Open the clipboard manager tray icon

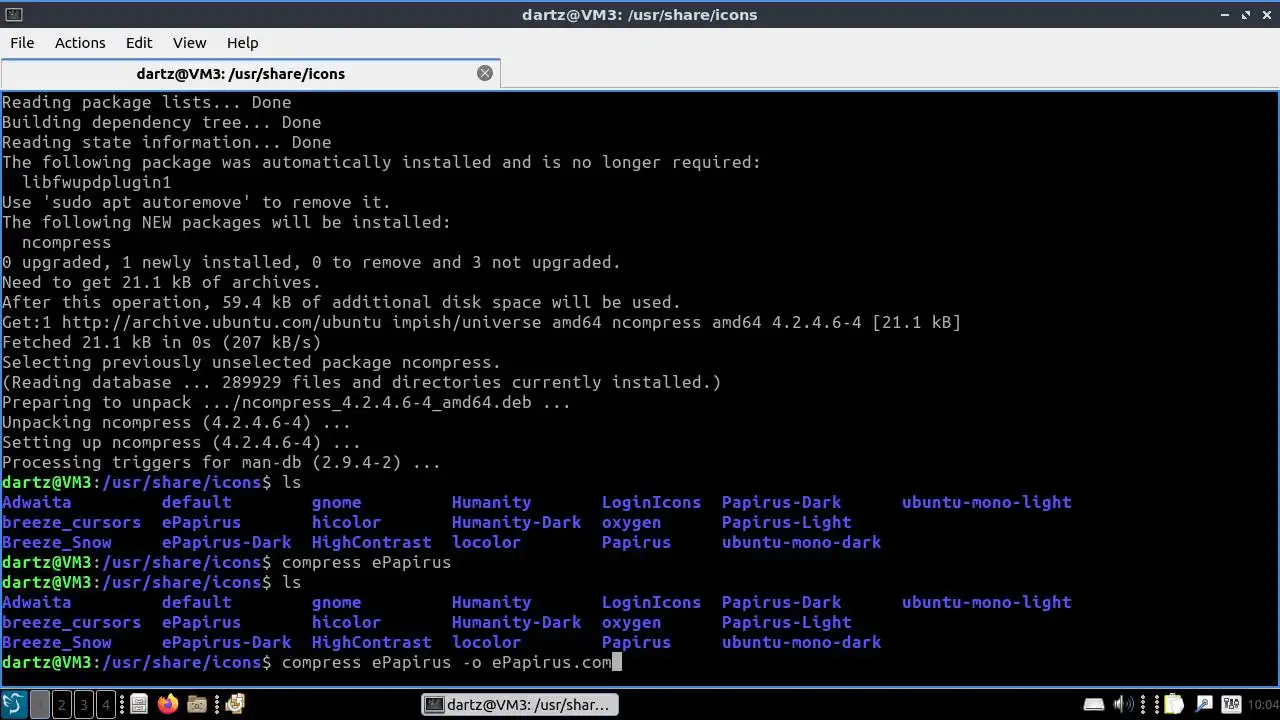pos(1172,705)
